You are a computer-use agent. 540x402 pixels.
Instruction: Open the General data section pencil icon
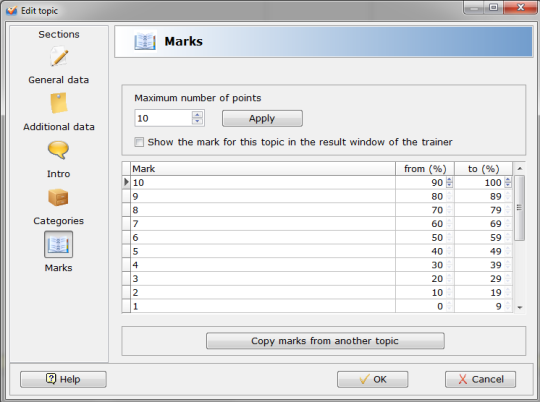(59, 57)
